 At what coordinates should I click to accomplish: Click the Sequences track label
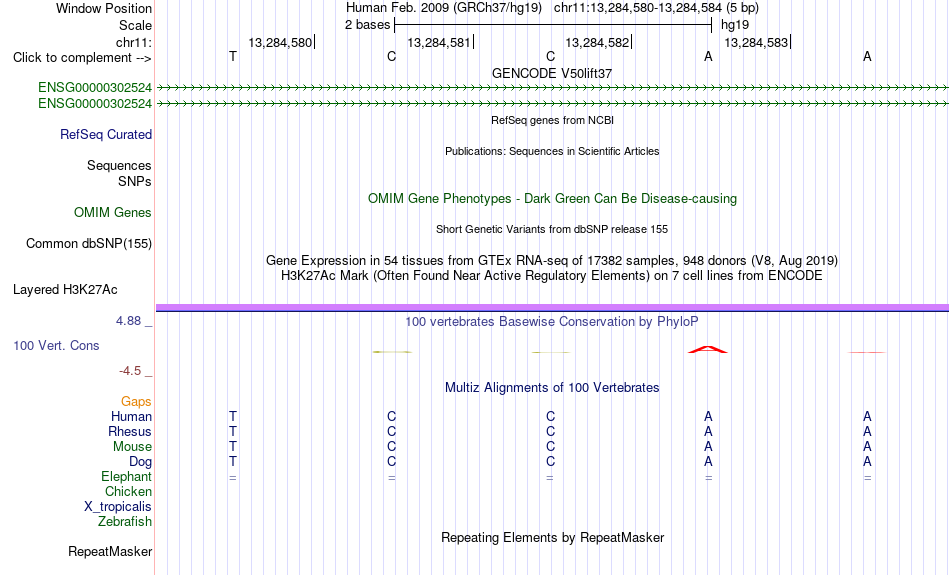click(119, 165)
